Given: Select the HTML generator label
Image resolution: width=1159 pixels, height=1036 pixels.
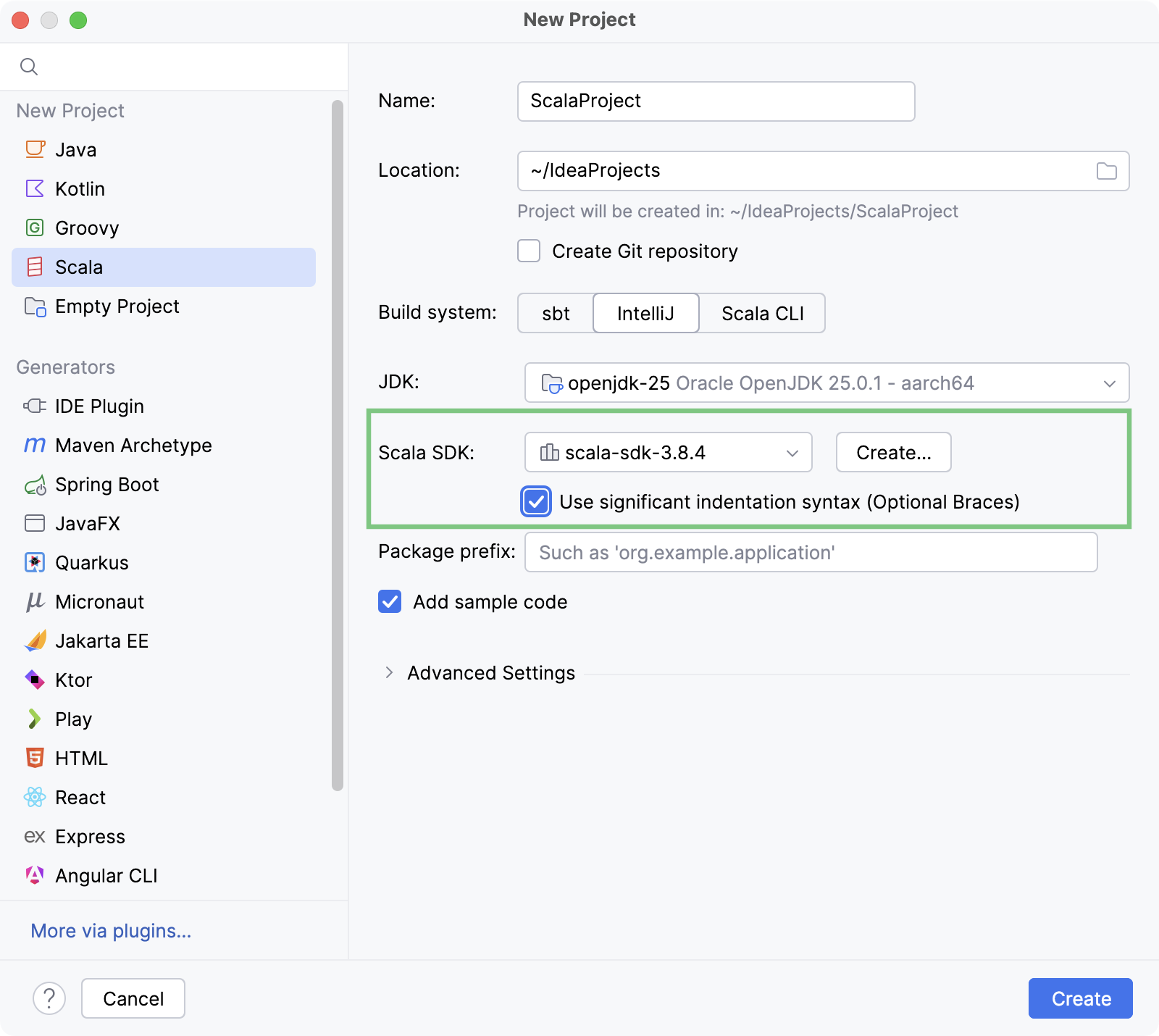Looking at the screenshot, I should coord(81,758).
